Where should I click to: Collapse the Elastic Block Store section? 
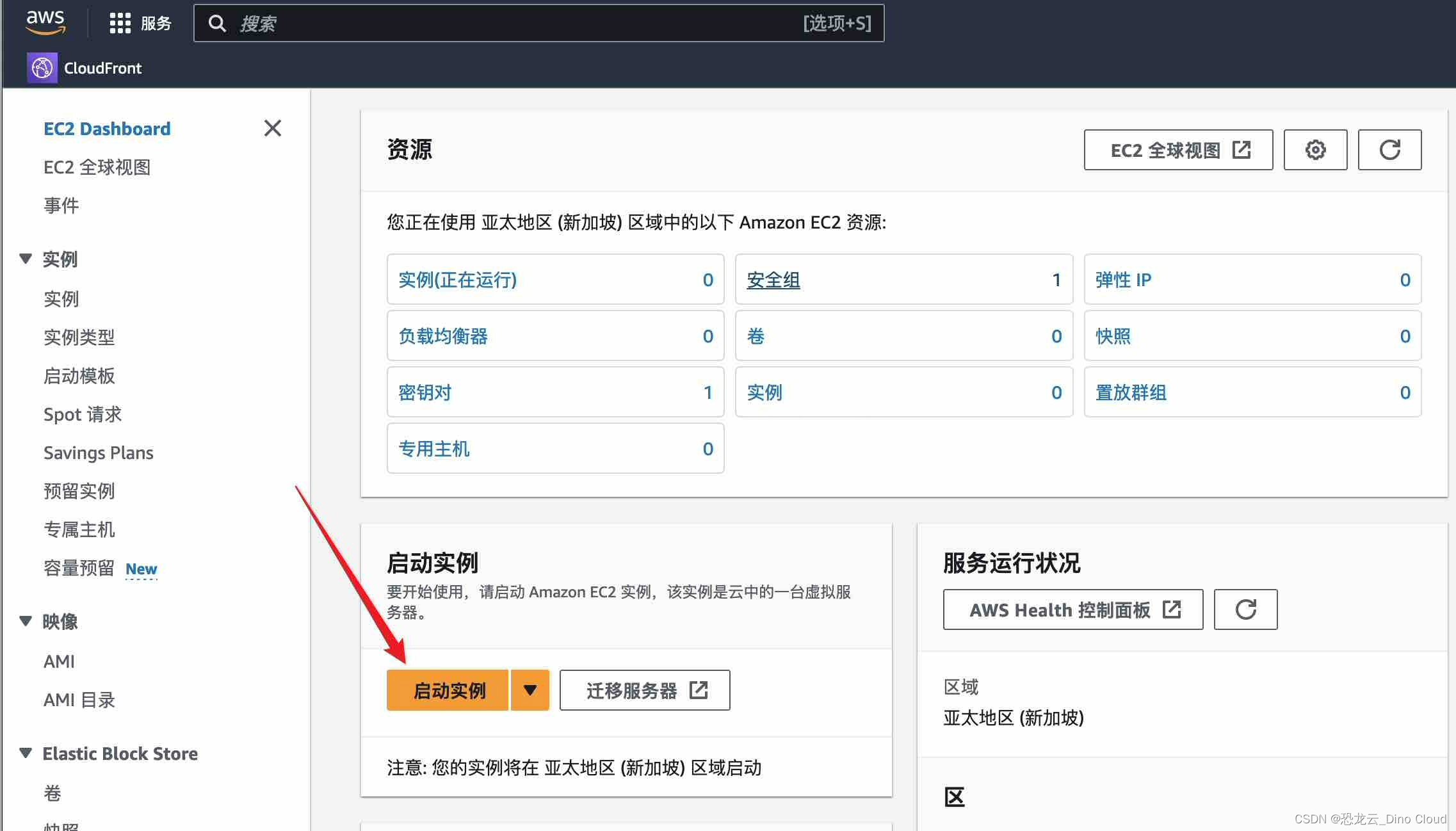click(x=26, y=753)
